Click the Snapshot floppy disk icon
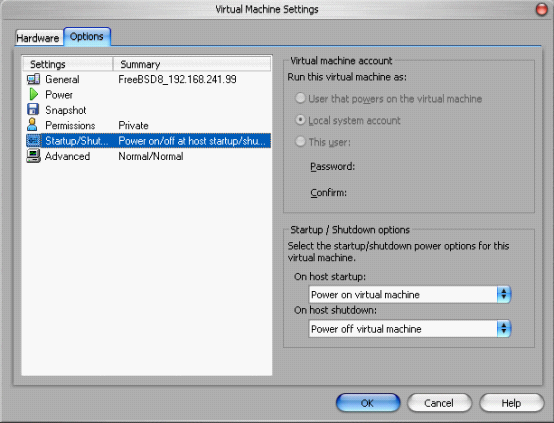Image resolution: width=554 pixels, height=423 pixels. pyautogui.click(x=33, y=110)
